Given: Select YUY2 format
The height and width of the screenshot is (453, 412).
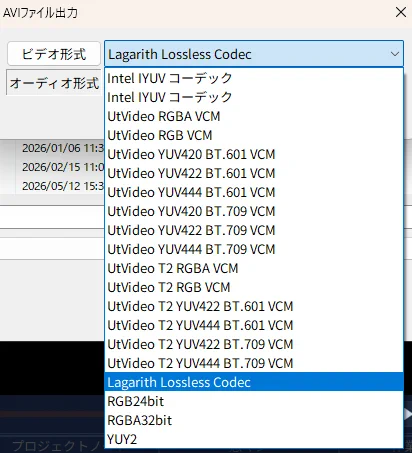Looking at the screenshot, I should click(254, 439).
